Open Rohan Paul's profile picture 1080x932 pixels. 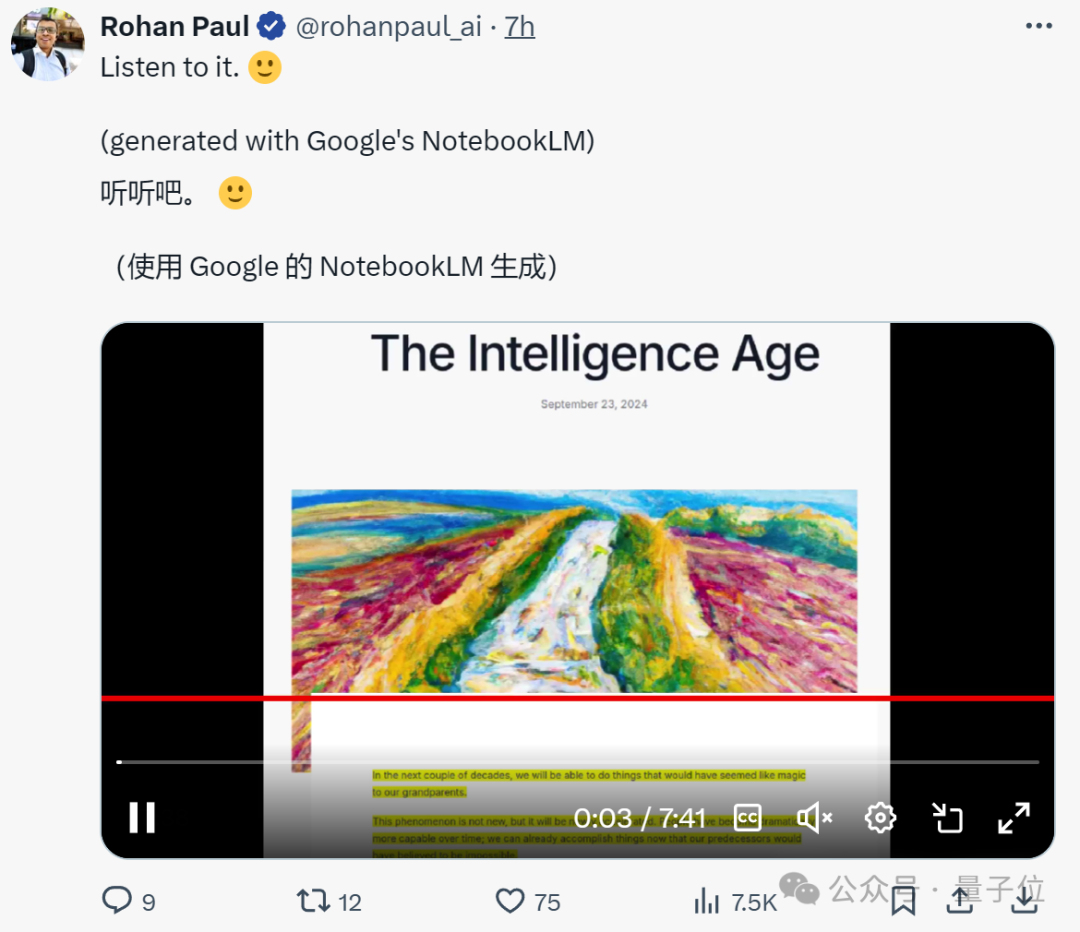coord(47,46)
